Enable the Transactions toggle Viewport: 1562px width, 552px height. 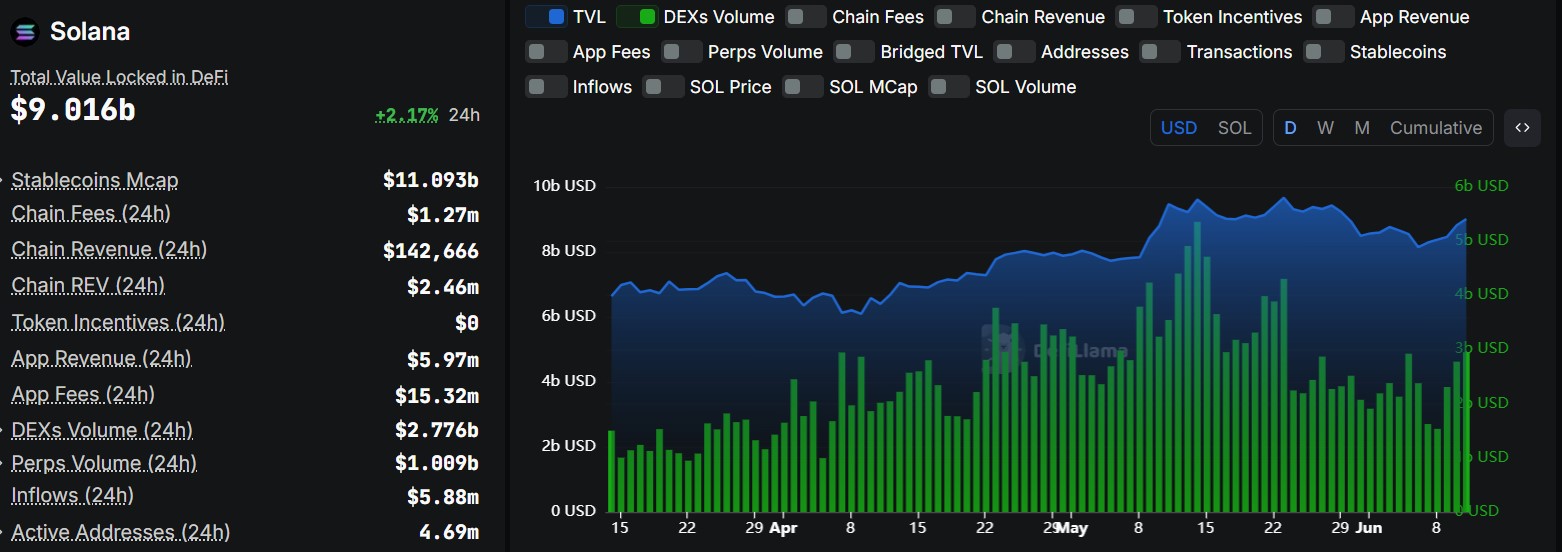coord(1160,52)
